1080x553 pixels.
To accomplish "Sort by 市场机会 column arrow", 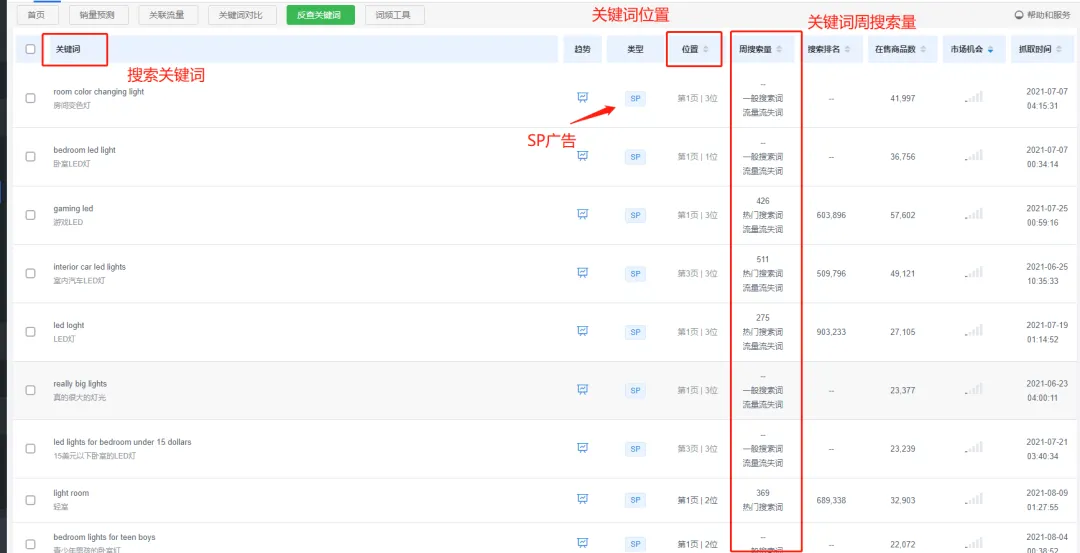I will click(x=990, y=50).
